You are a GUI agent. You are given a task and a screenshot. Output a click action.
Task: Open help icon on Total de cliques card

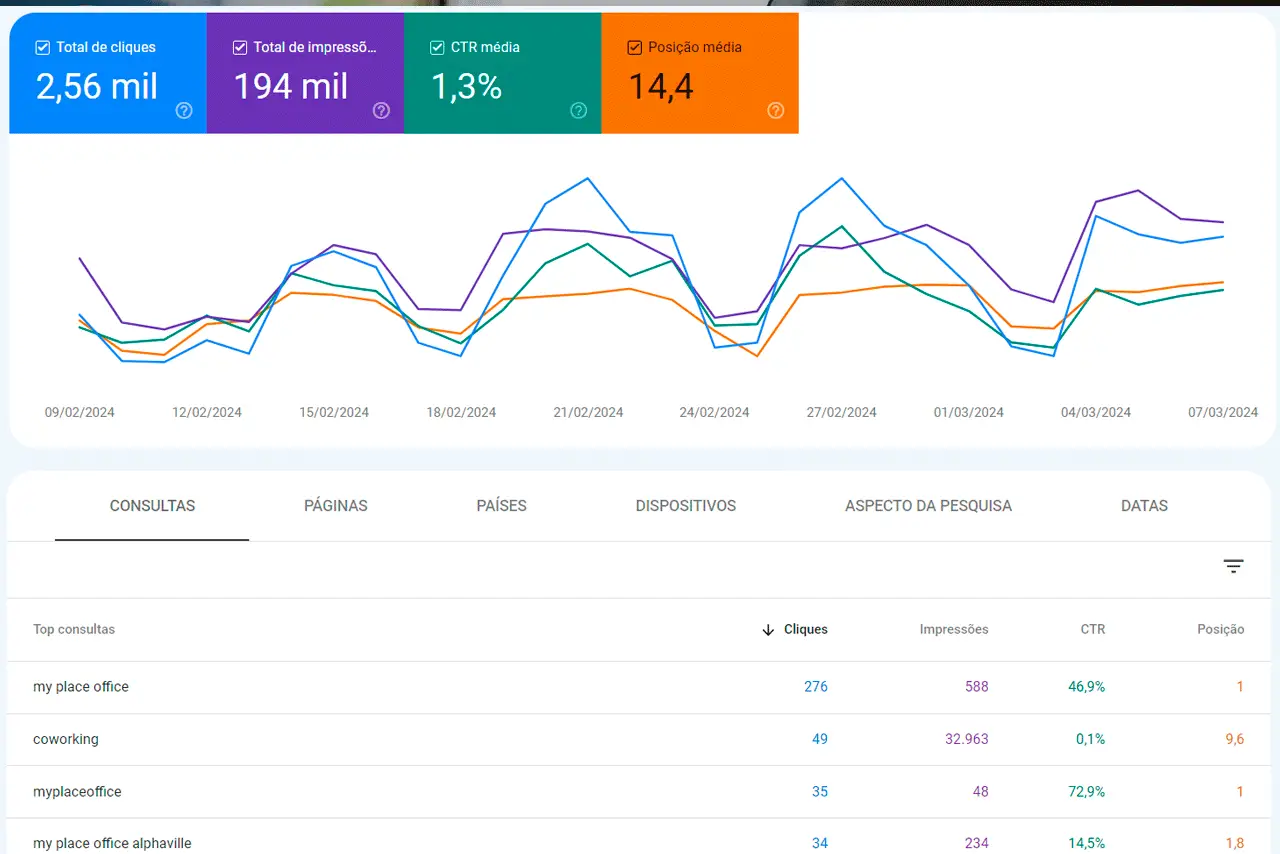pos(184,111)
